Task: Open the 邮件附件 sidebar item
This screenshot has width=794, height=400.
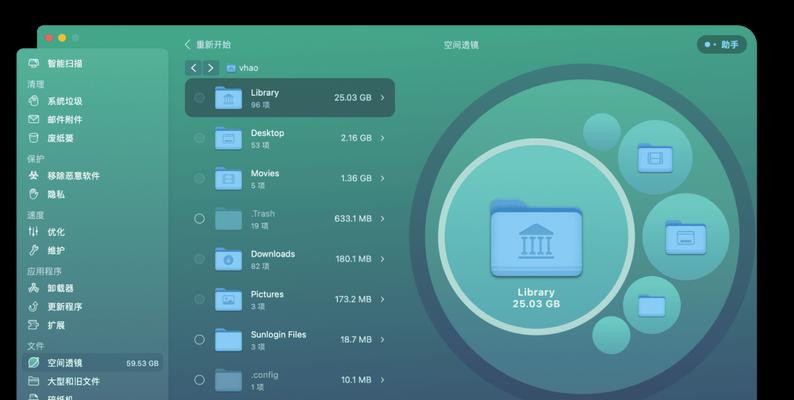Action: coord(94,119)
